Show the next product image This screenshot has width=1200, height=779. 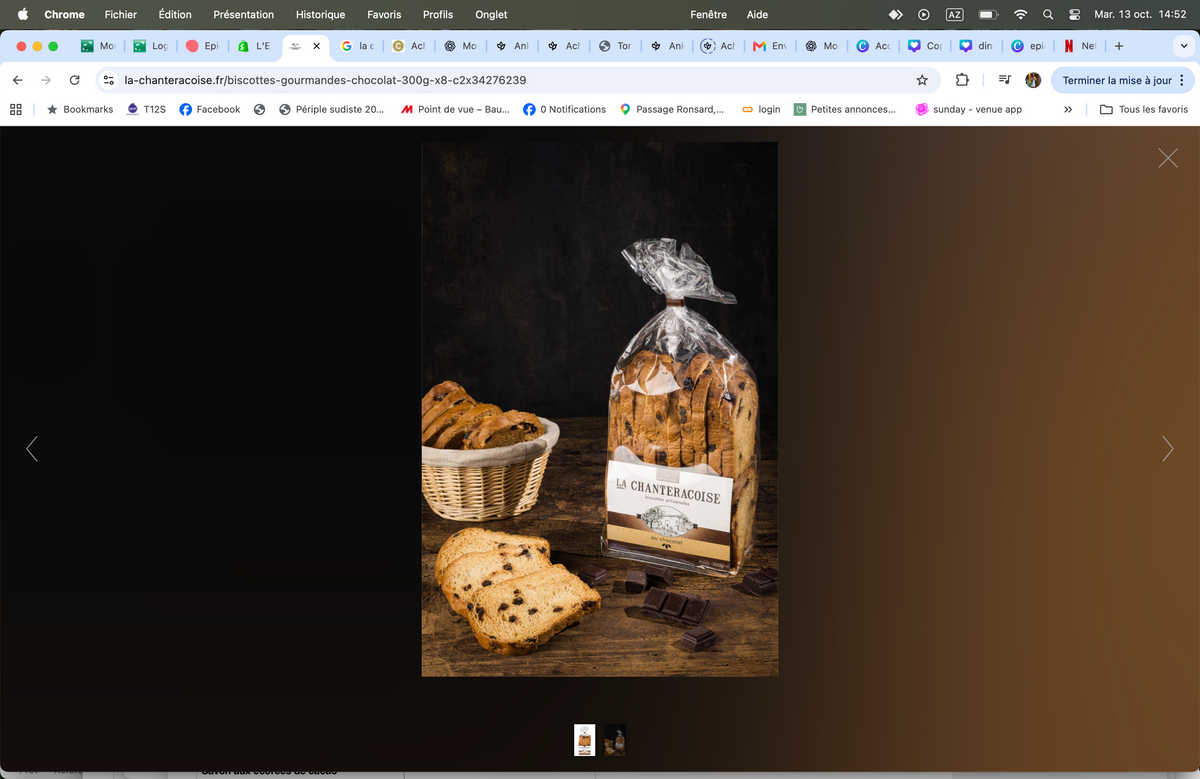tap(1167, 449)
